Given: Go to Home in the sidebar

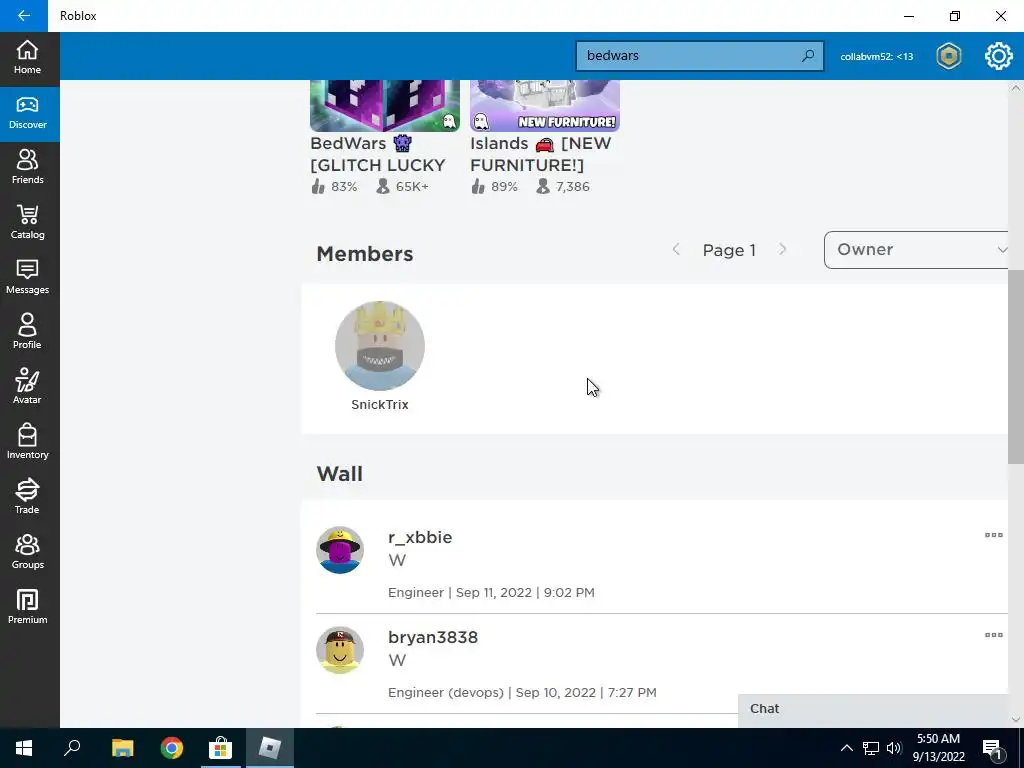Looking at the screenshot, I should coord(27,58).
